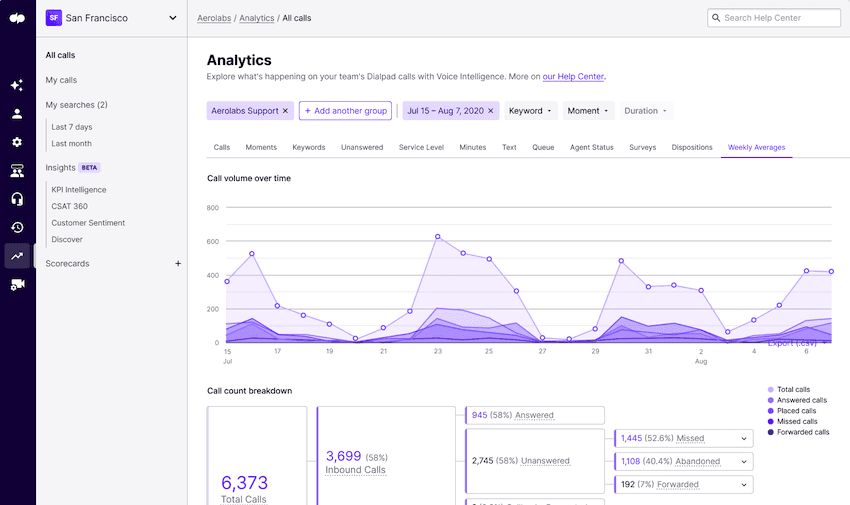Clear the Jul 15 – Aug 7 date filter
The height and width of the screenshot is (505, 850).
[x=491, y=111]
